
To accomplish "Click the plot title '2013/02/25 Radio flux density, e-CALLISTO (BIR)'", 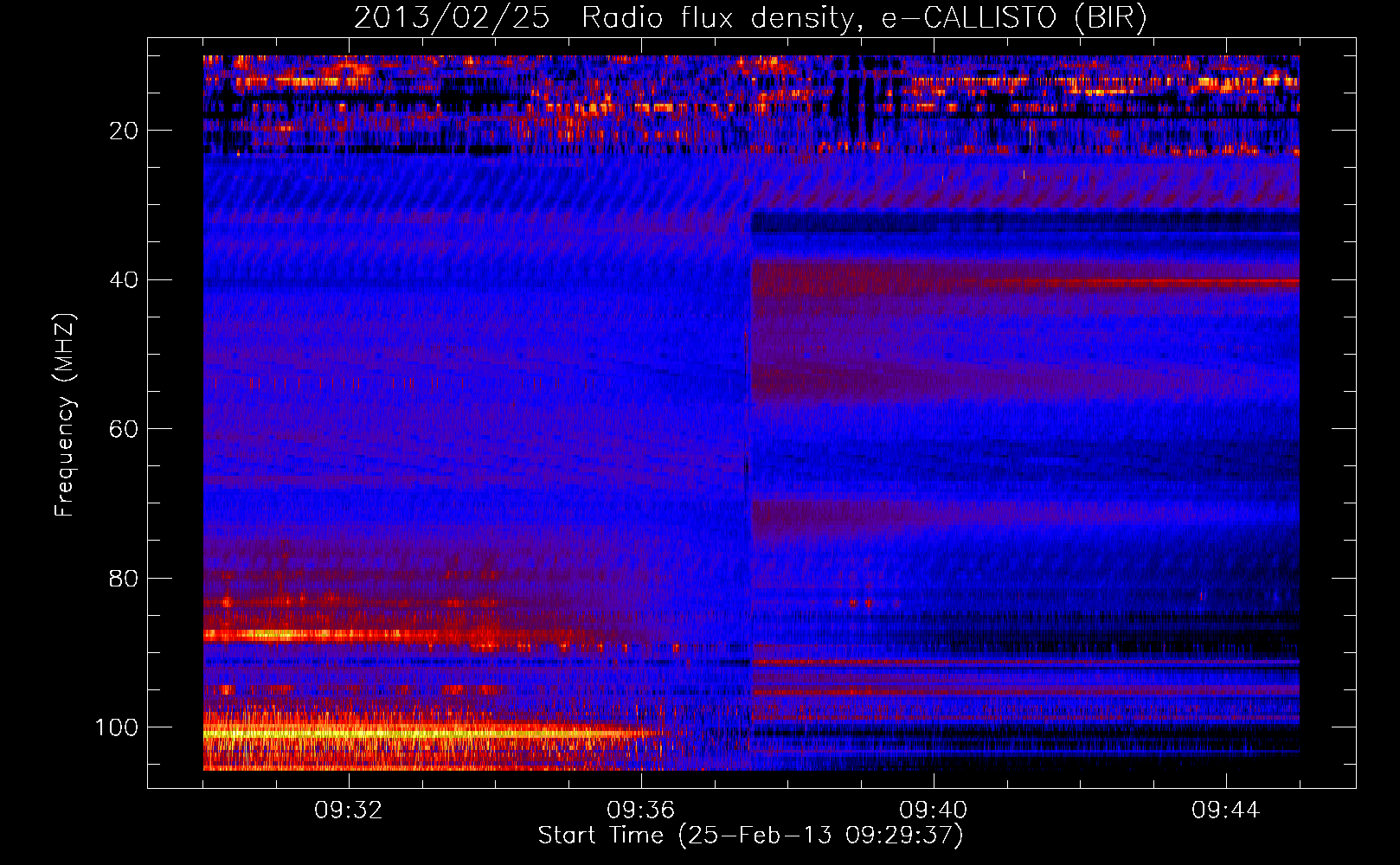I will pos(750,17).
